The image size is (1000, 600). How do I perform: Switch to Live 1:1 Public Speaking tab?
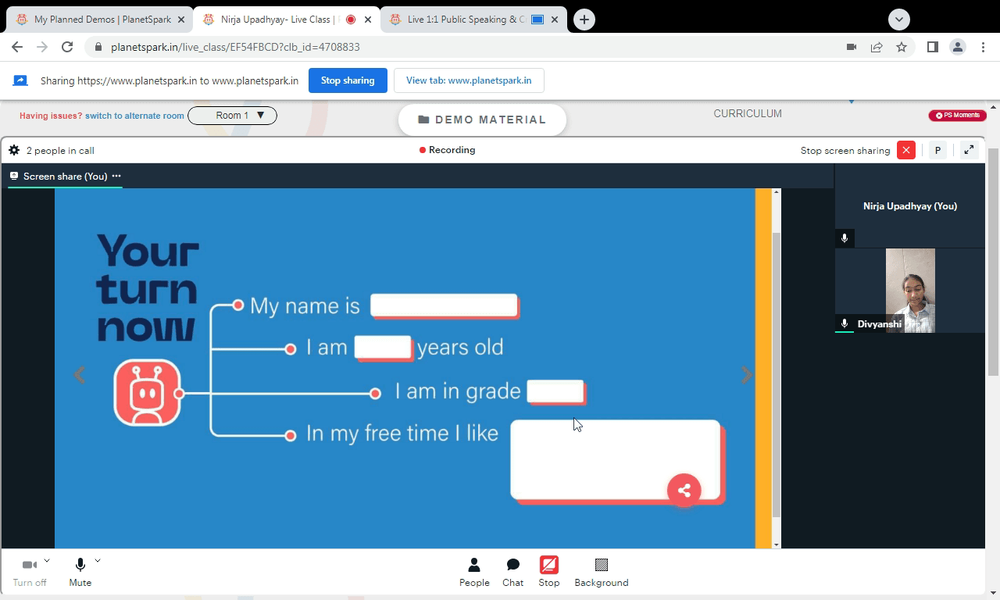(x=465, y=20)
